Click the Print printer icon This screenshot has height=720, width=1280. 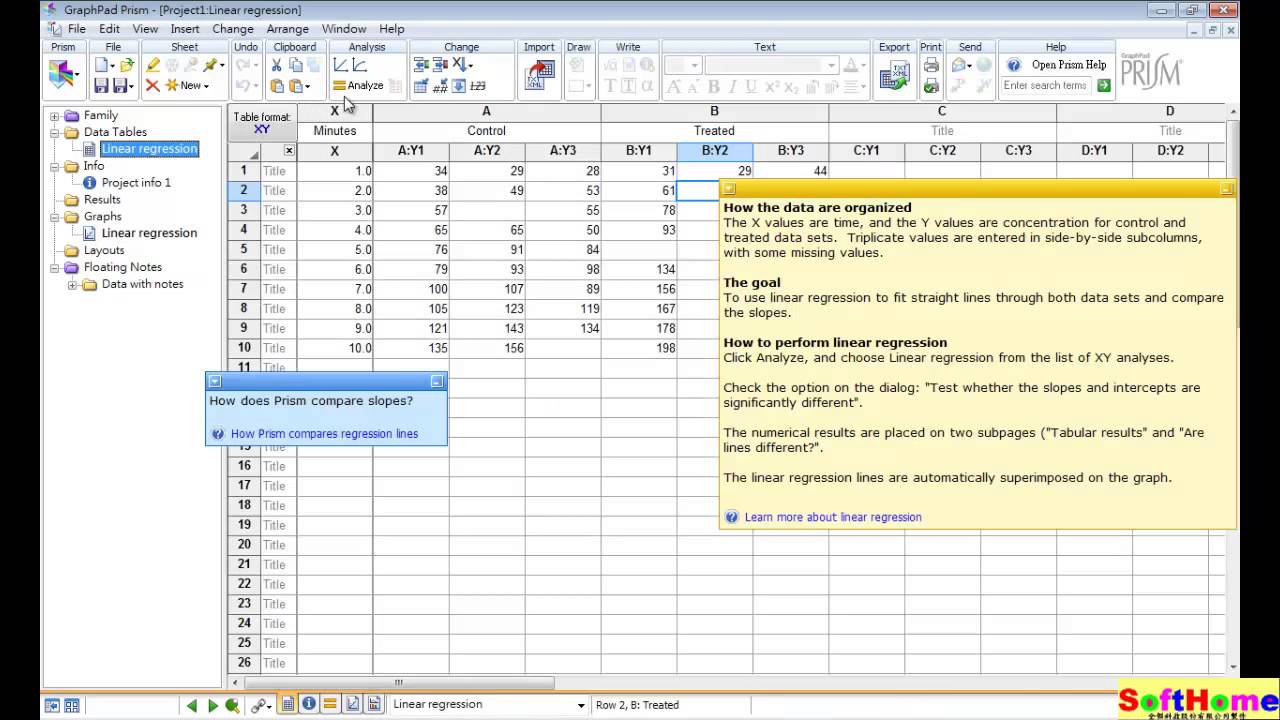tap(931, 65)
